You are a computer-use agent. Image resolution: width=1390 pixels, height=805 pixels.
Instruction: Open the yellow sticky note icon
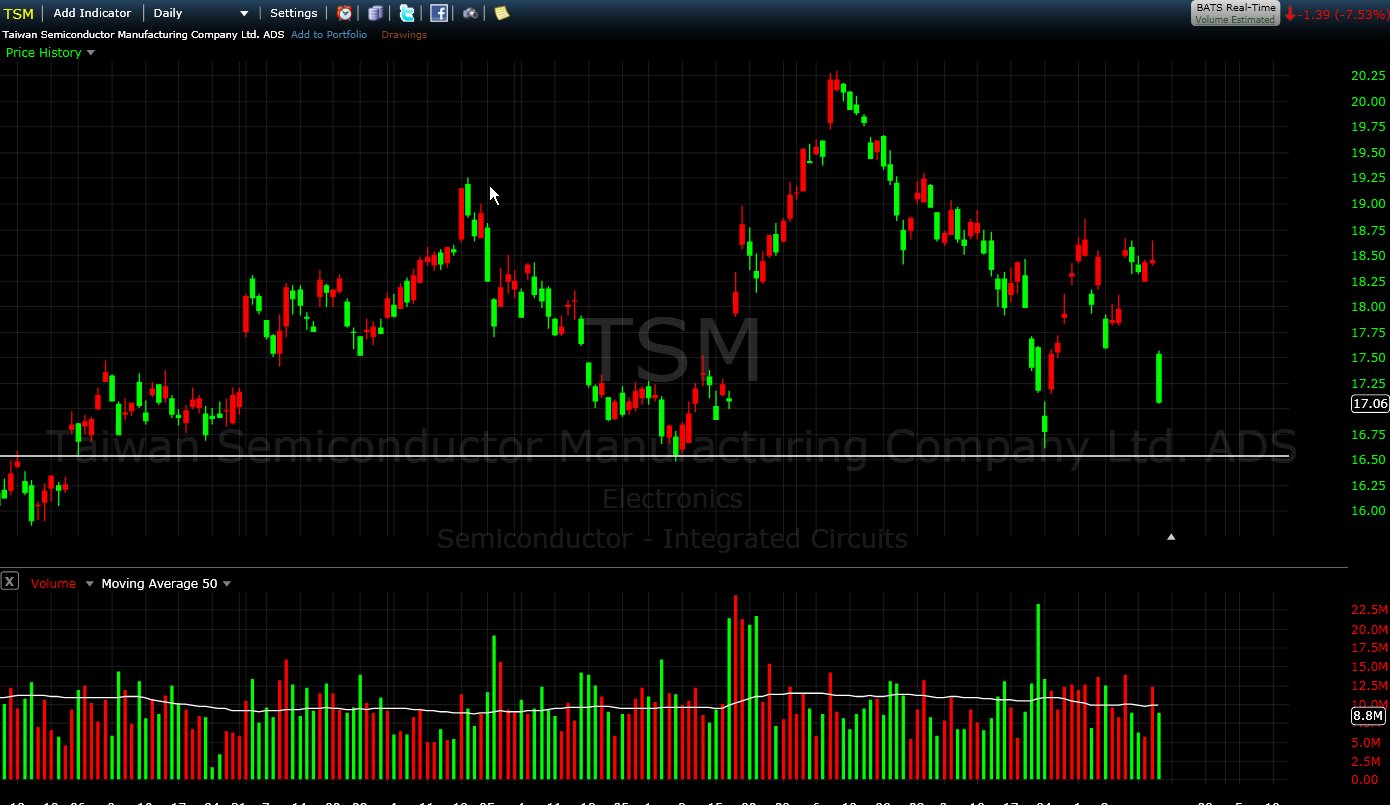tap(501, 13)
